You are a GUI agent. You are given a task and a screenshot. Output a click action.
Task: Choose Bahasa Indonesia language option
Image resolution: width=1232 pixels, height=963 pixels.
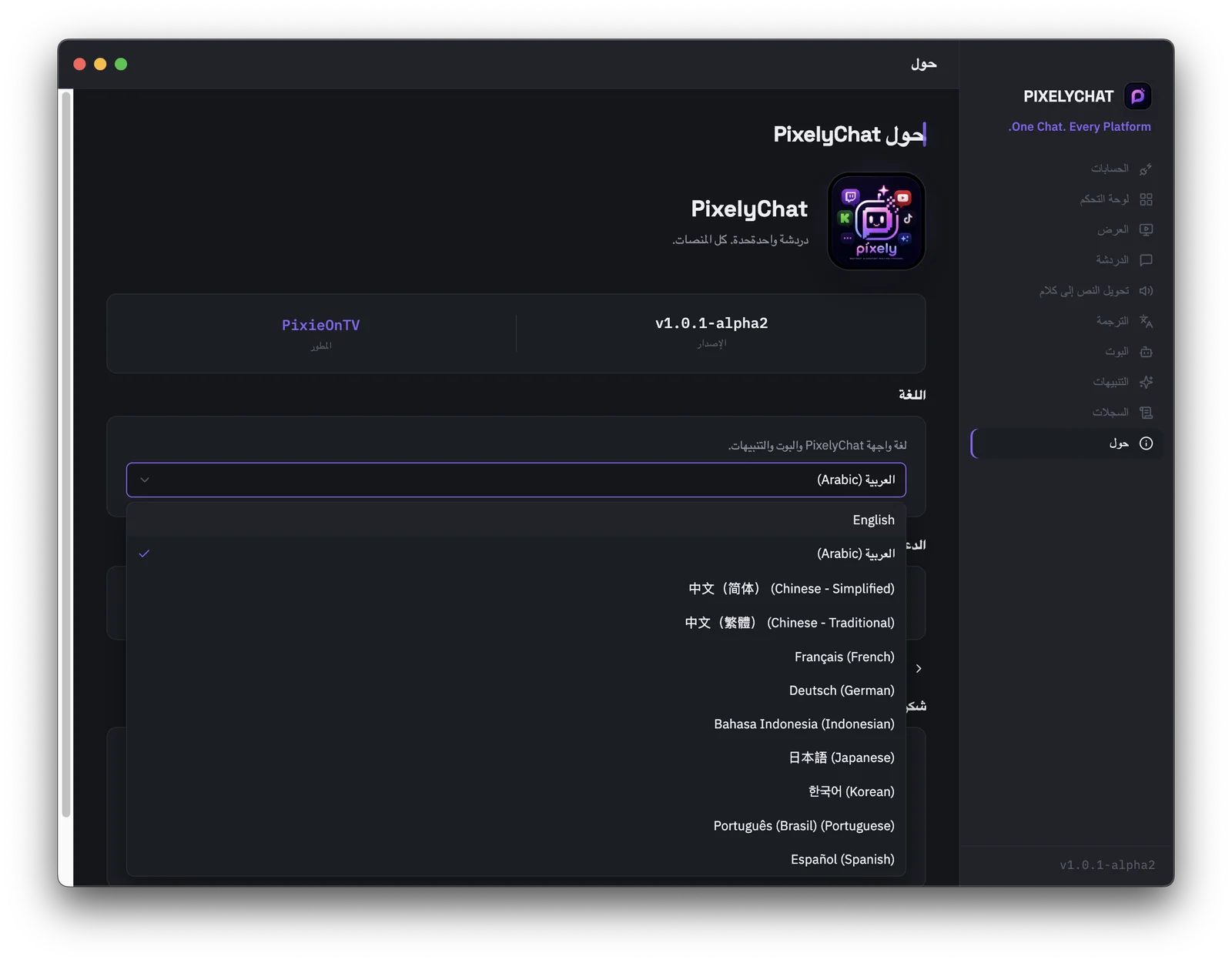point(516,724)
